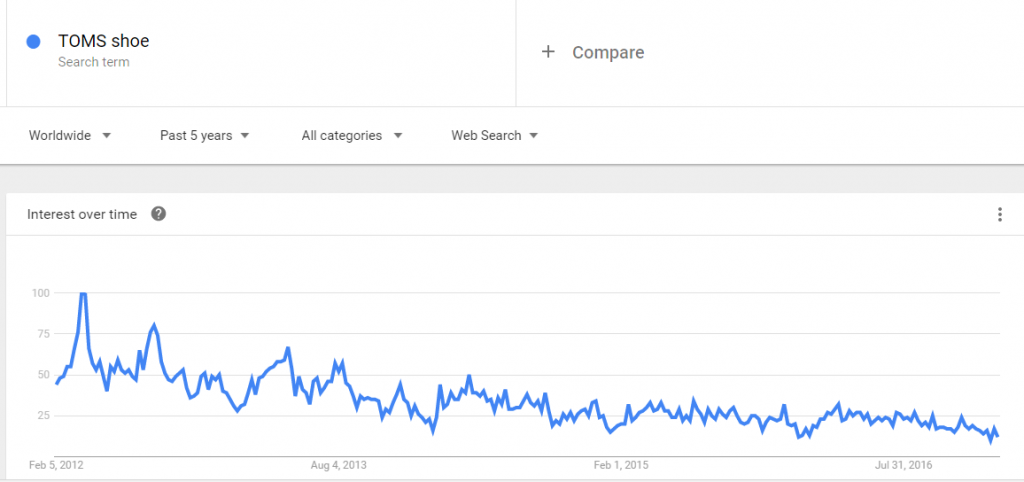Click the Interest over time heading
Image resolution: width=1024 pixels, height=482 pixels.
point(82,214)
